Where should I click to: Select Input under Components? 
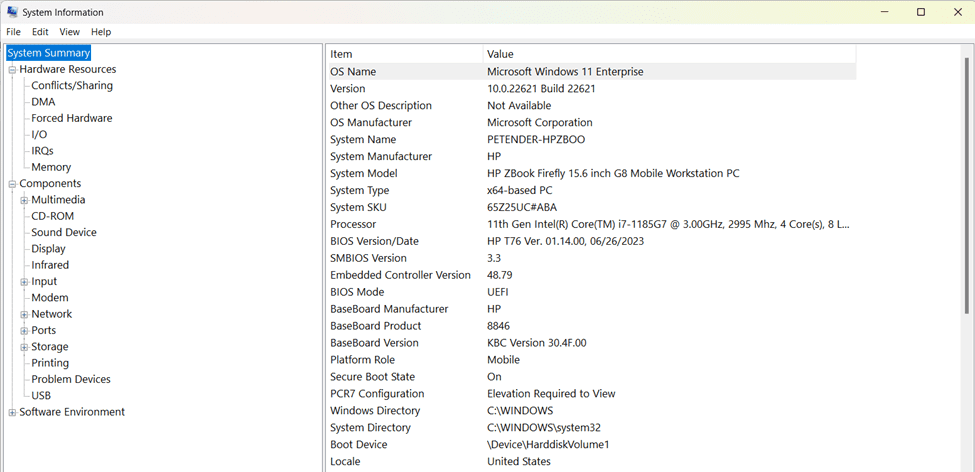click(44, 281)
